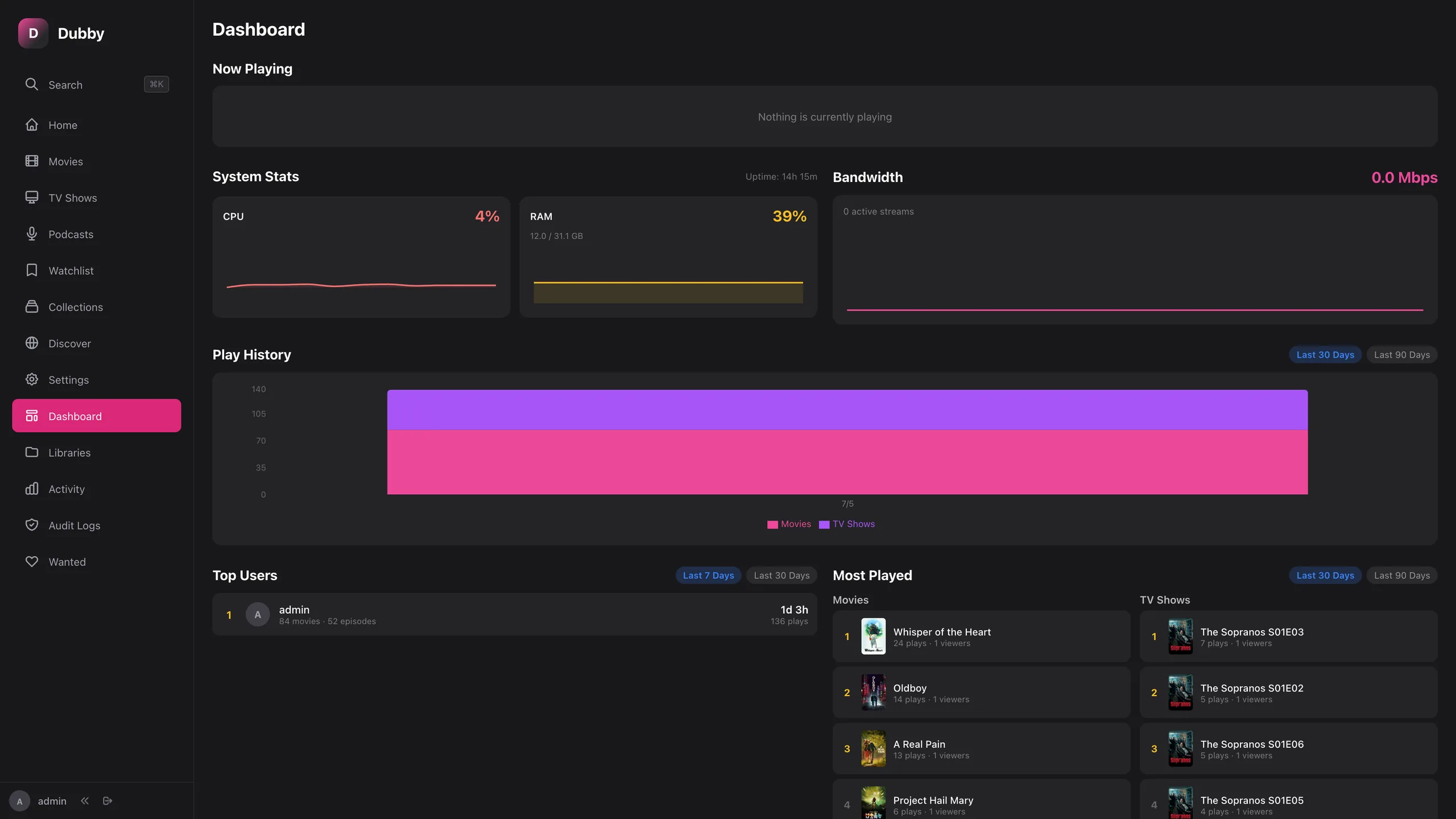Click The Sopranos S01E05 title

1252,800
